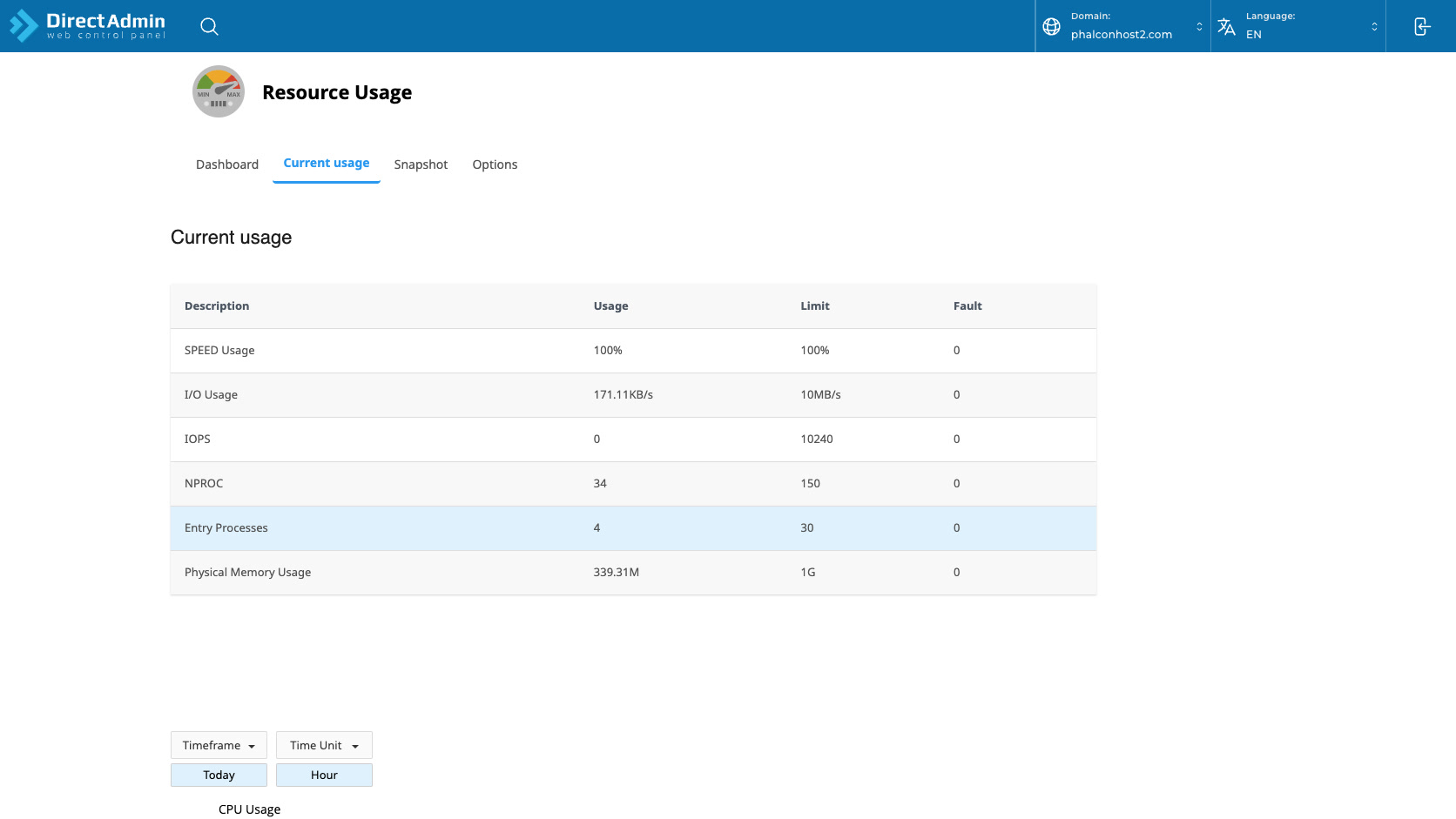Expand the Time Unit dropdown
The image size is (1456, 819).
(x=324, y=745)
